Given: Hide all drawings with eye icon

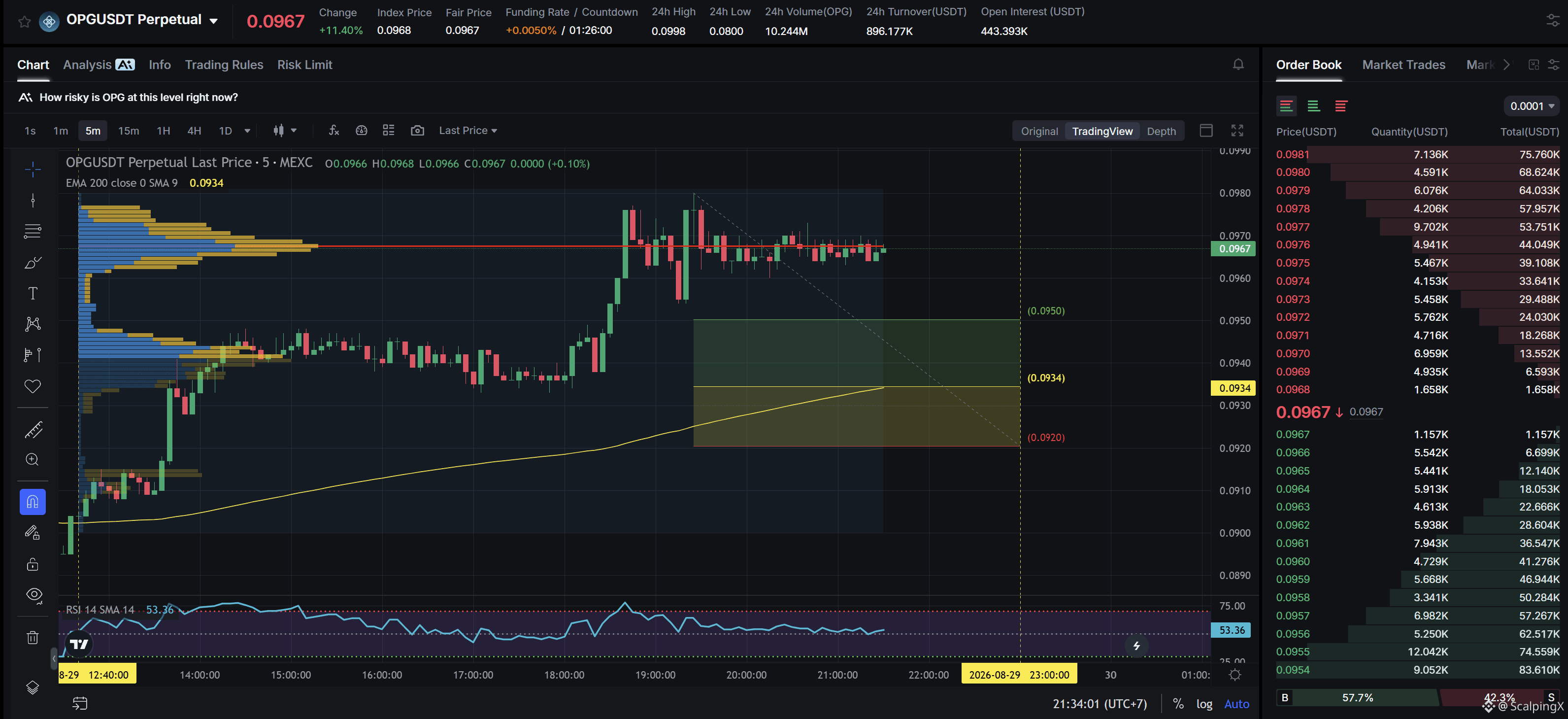Looking at the screenshot, I should coord(34,595).
